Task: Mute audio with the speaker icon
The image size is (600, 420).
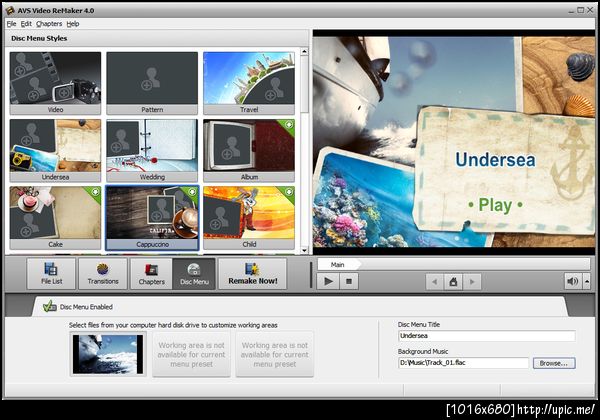Action: (x=573, y=282)
